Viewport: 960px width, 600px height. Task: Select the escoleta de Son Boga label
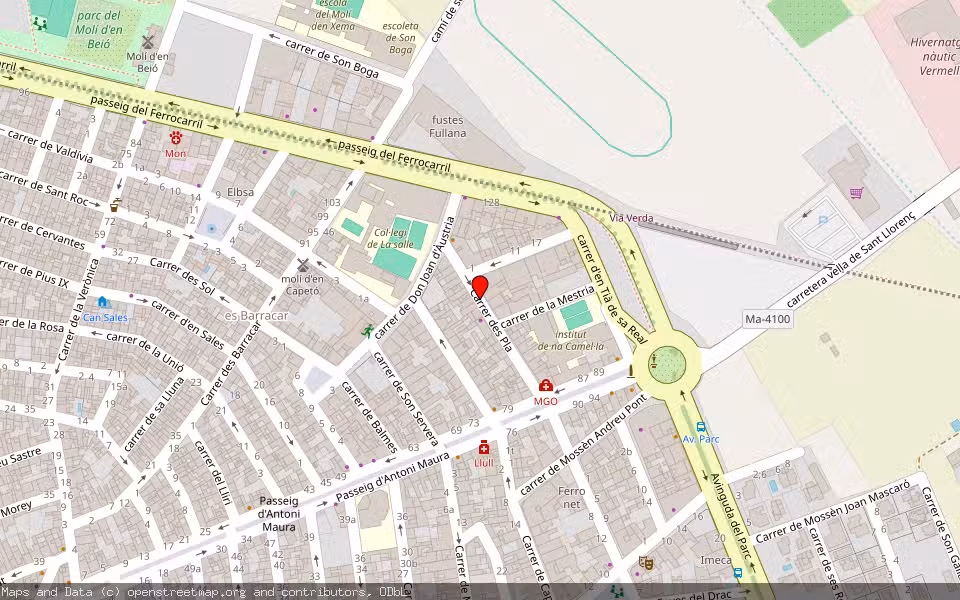(400, 38)
